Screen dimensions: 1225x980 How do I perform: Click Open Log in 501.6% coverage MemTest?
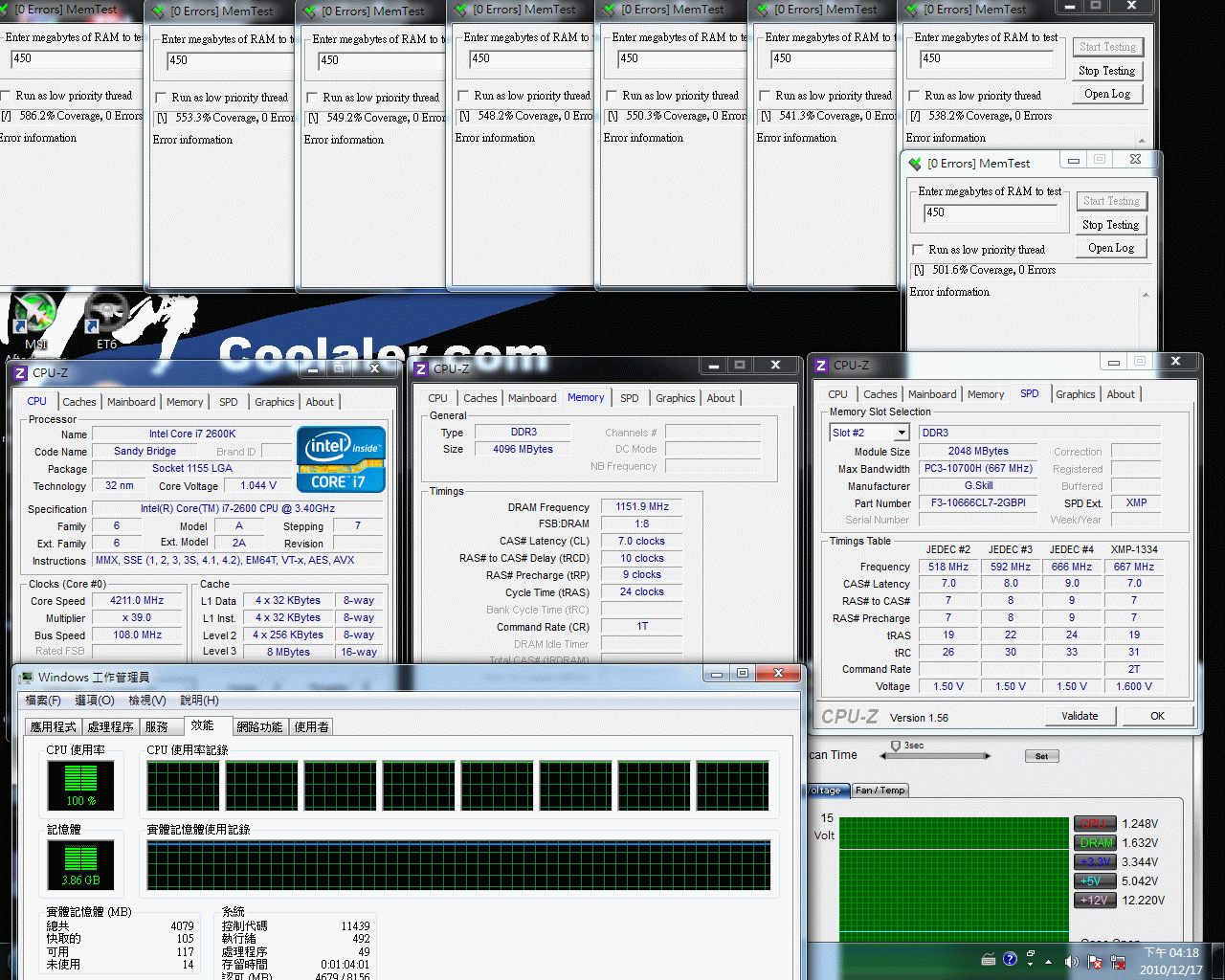point(1111,248)
